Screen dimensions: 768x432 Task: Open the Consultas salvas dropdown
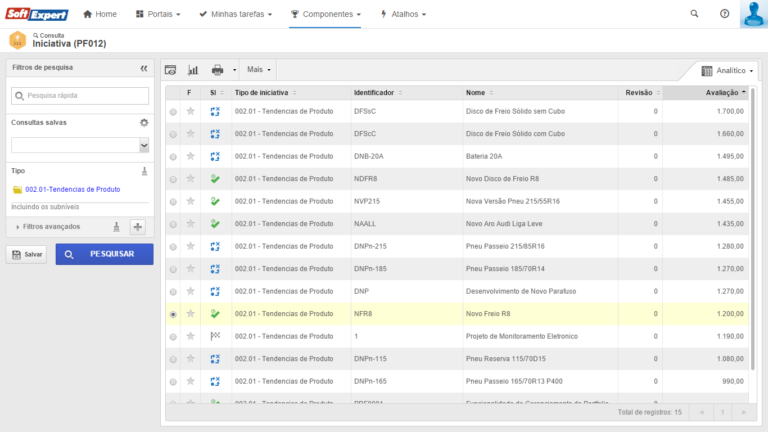tap(144, 146)
